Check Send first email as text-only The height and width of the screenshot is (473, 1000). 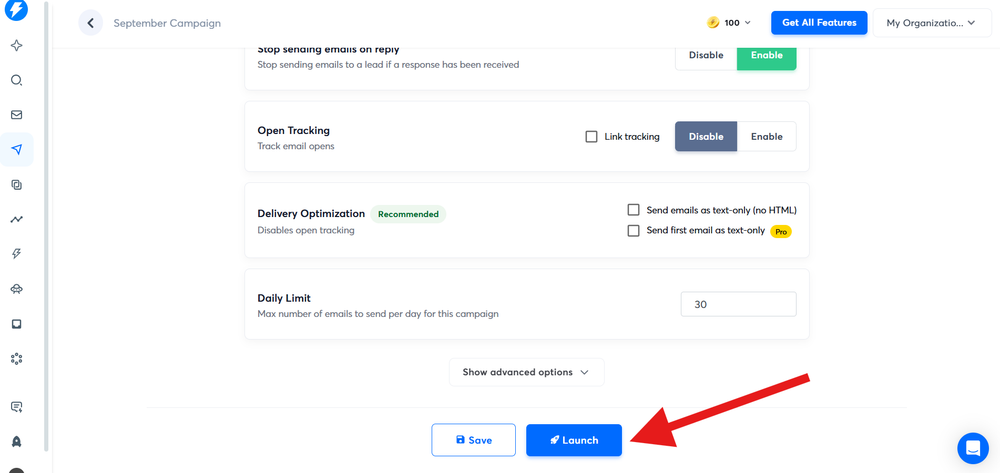[633, 231]
